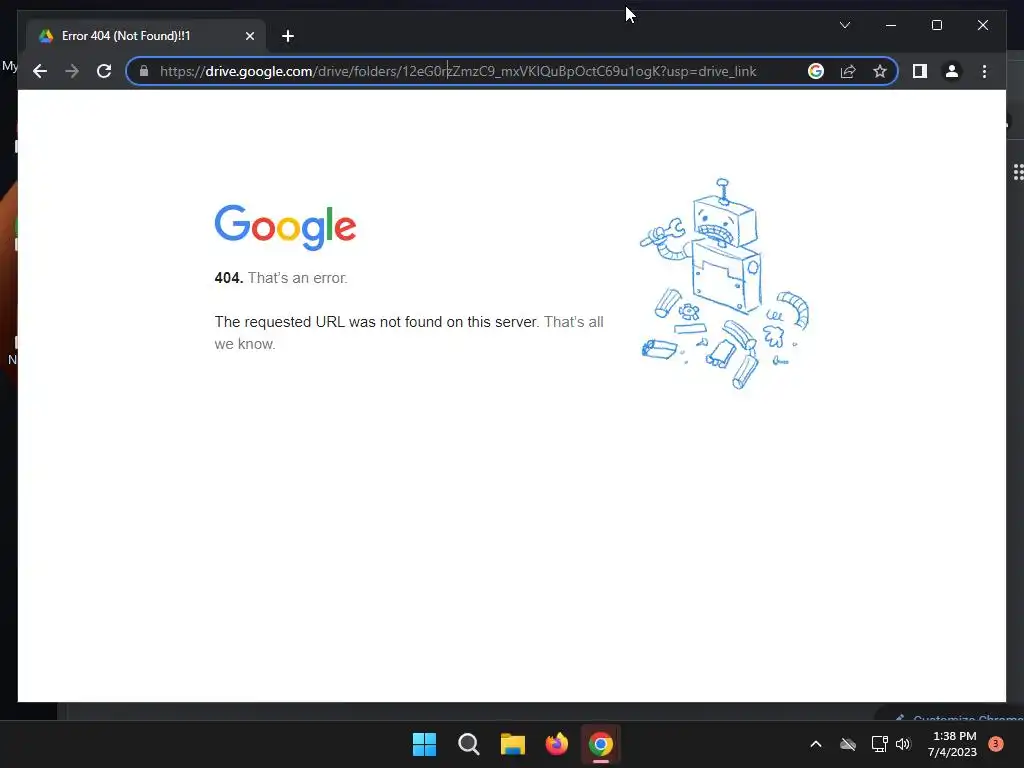
Task: Open the Chrome side panel
Action: tap(920, 71)
